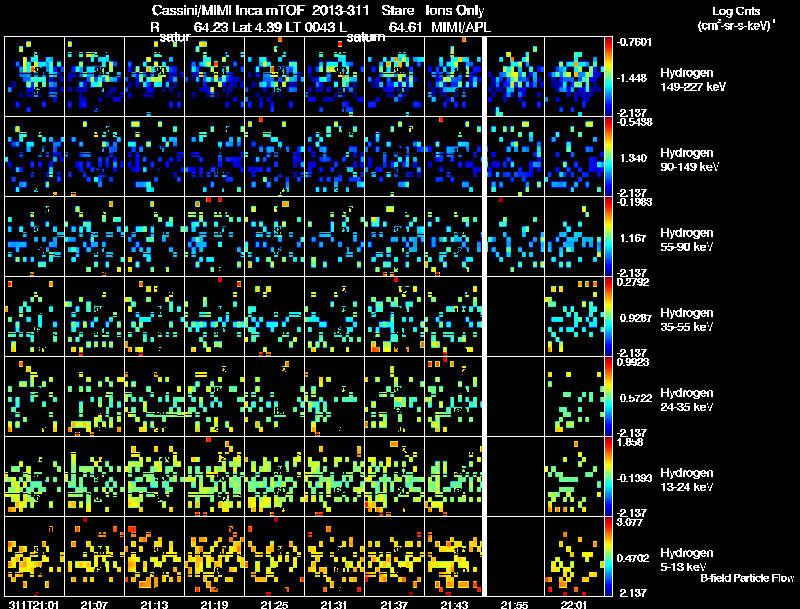This screenshot has height=609, width=800.
Task: Click the '-0.1393' color scale value
Action: pos(634,478)
